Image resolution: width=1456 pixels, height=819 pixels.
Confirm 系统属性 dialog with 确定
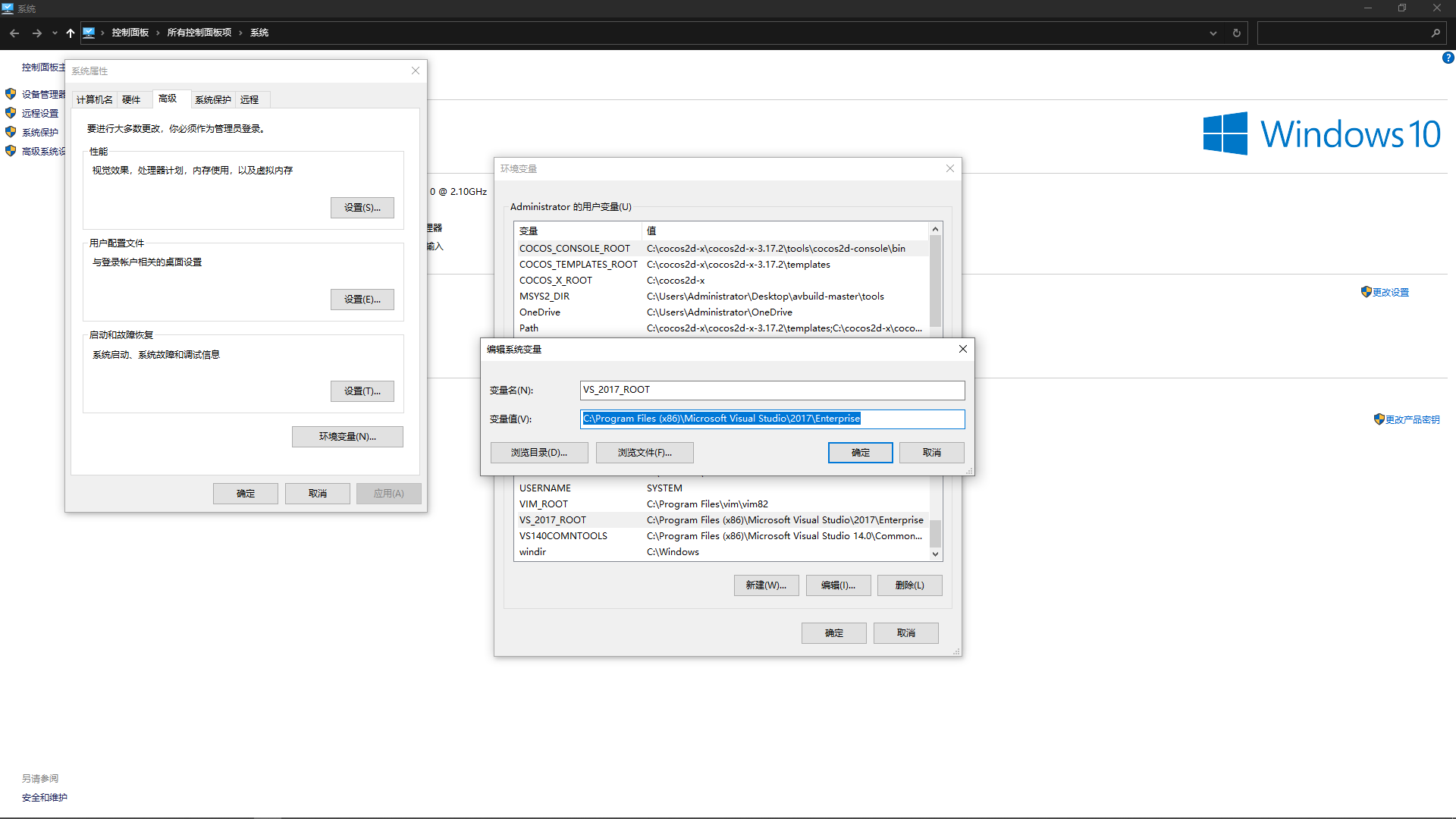coord(246,493)
